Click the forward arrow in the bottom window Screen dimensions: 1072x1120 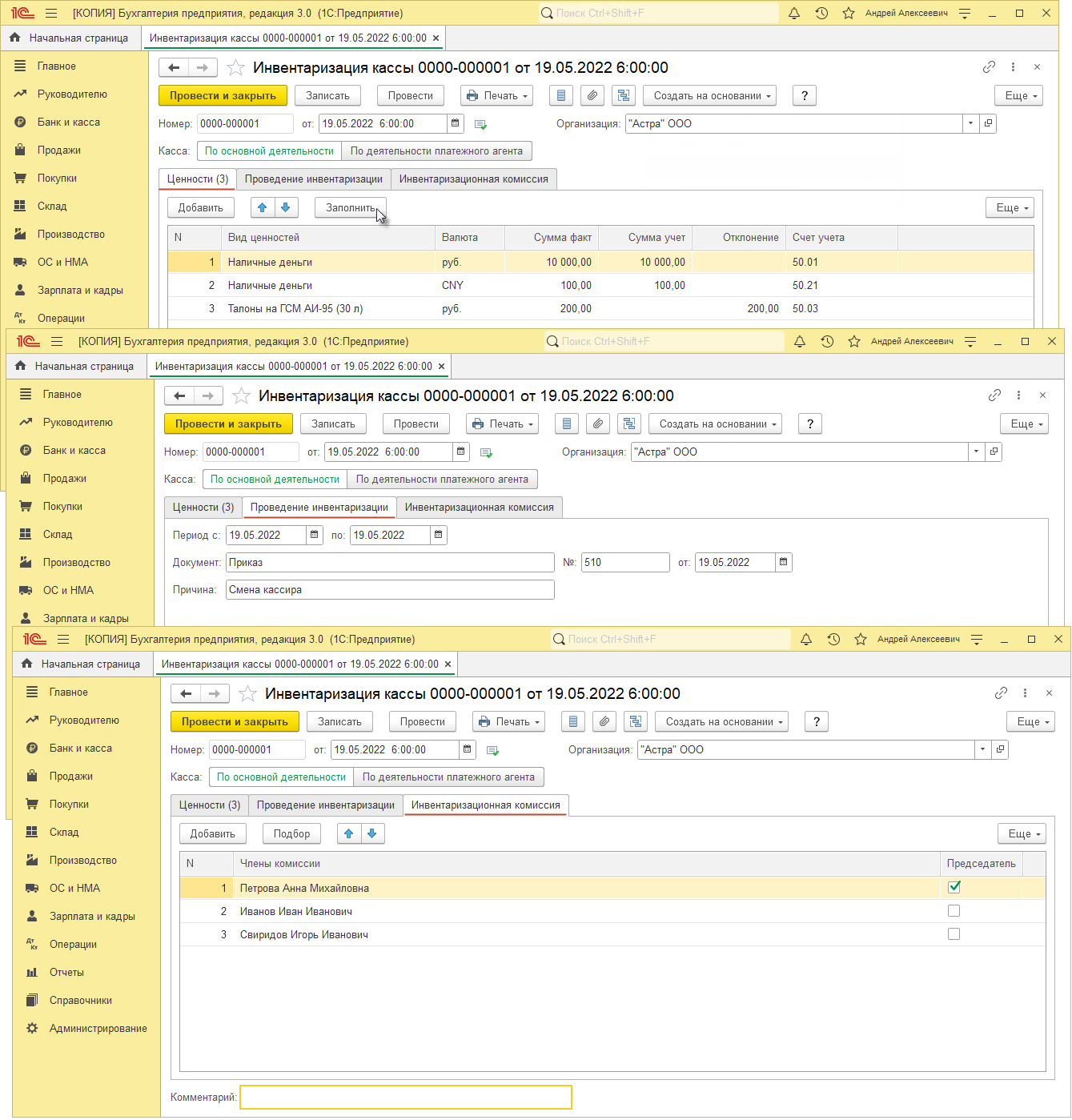point(214,694)
